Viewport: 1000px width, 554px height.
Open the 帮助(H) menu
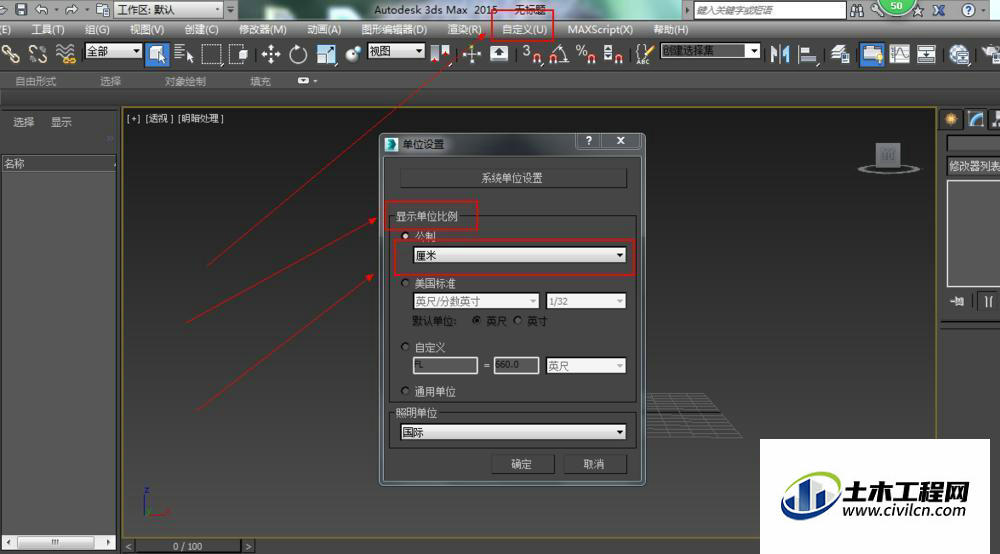tap(670, 29)
